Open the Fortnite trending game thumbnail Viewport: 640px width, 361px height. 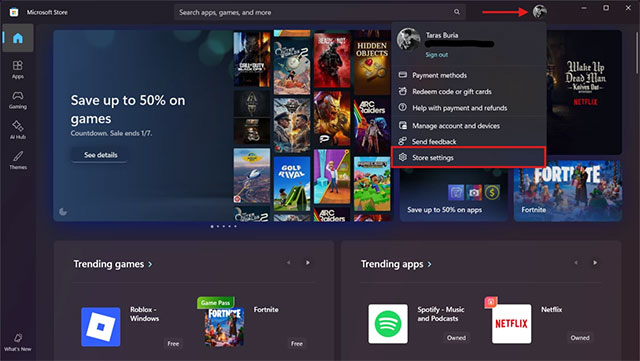[224, 327]
